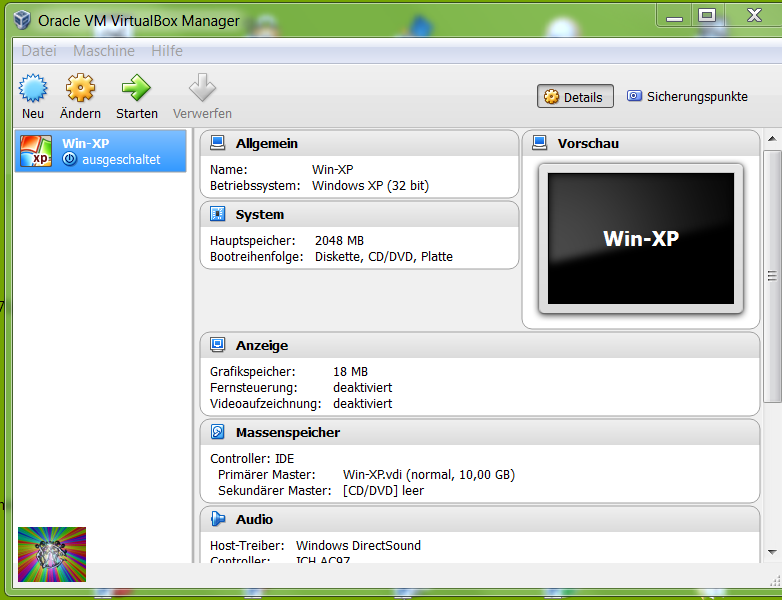
Task: Open the Hilfe menu
Action: tap(167, 50)
